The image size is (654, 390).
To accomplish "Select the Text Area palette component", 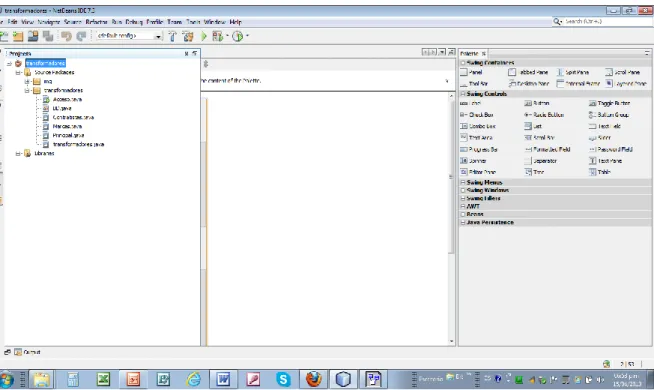I will click(476, 138).
